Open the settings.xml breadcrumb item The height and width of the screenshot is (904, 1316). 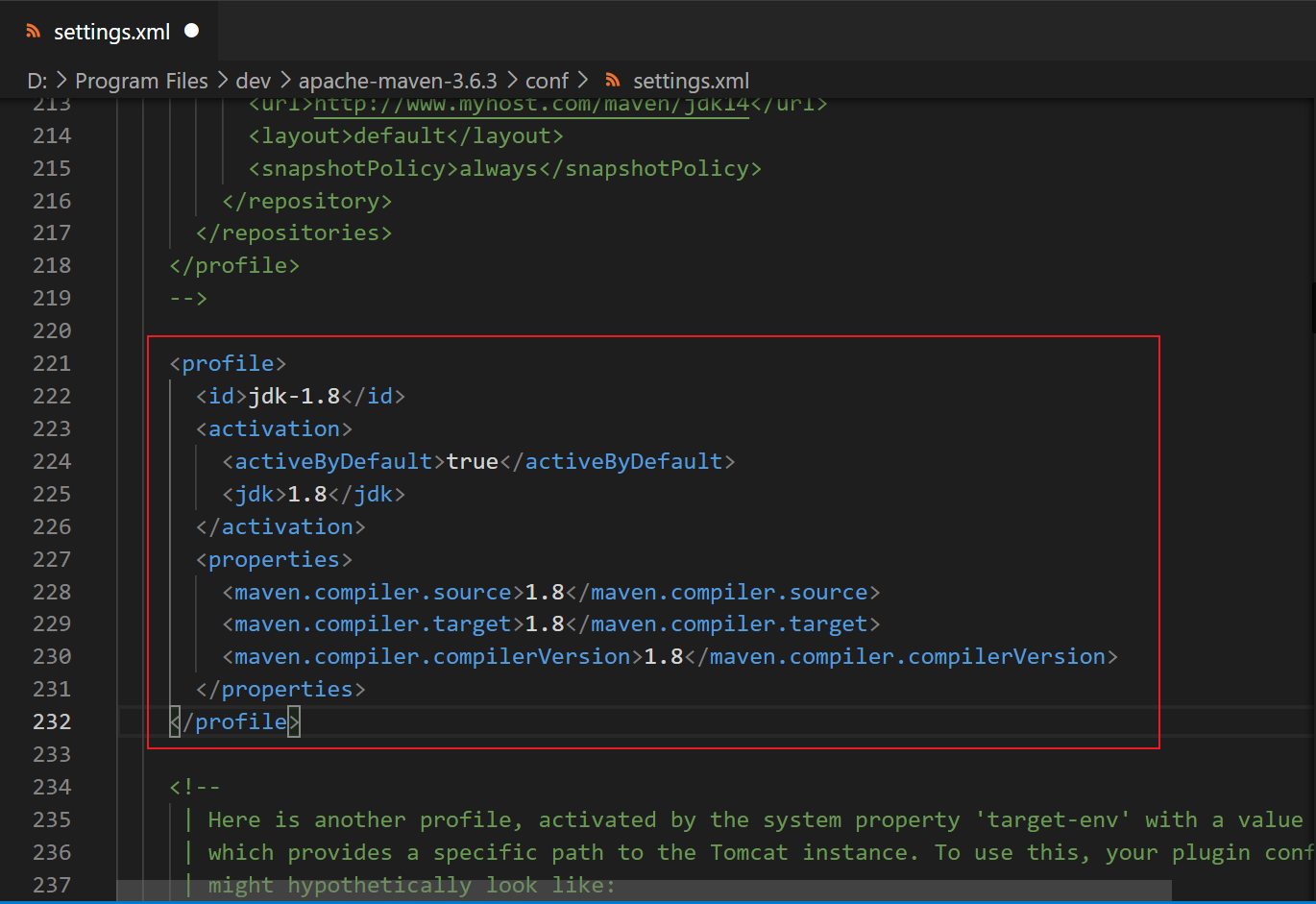click(691, 81)
